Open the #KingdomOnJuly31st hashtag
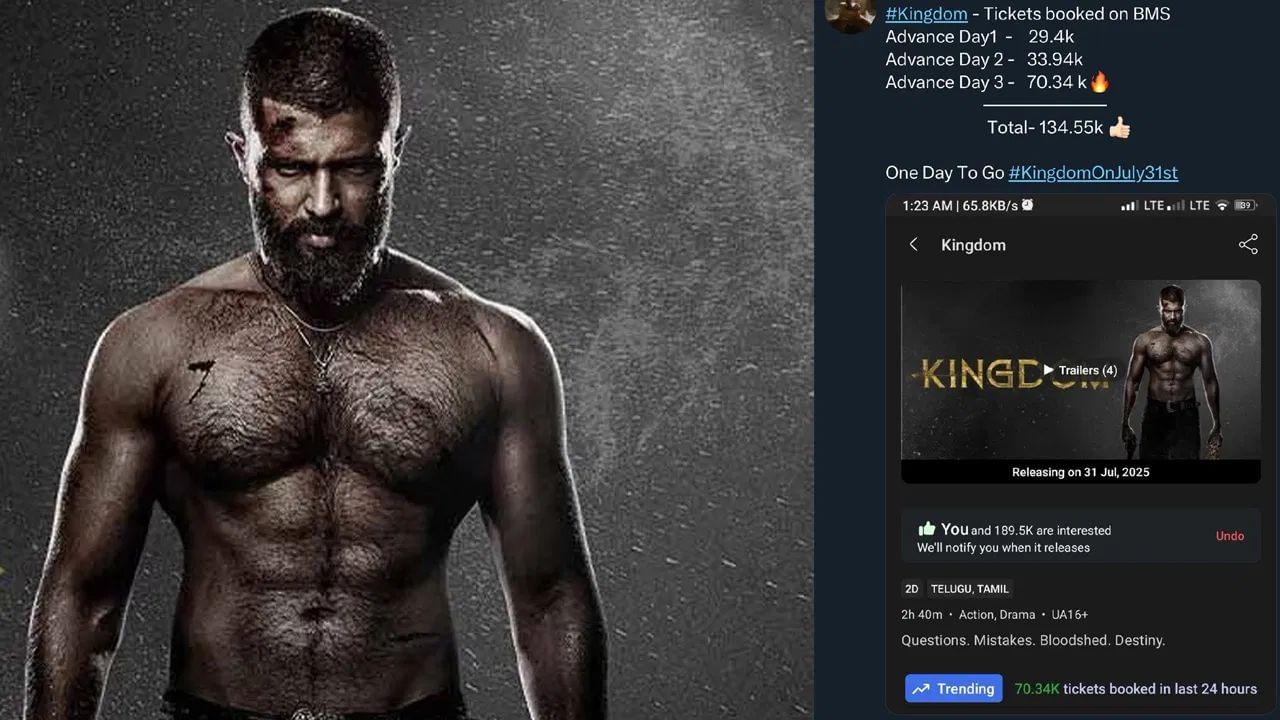 point(1093,173)
